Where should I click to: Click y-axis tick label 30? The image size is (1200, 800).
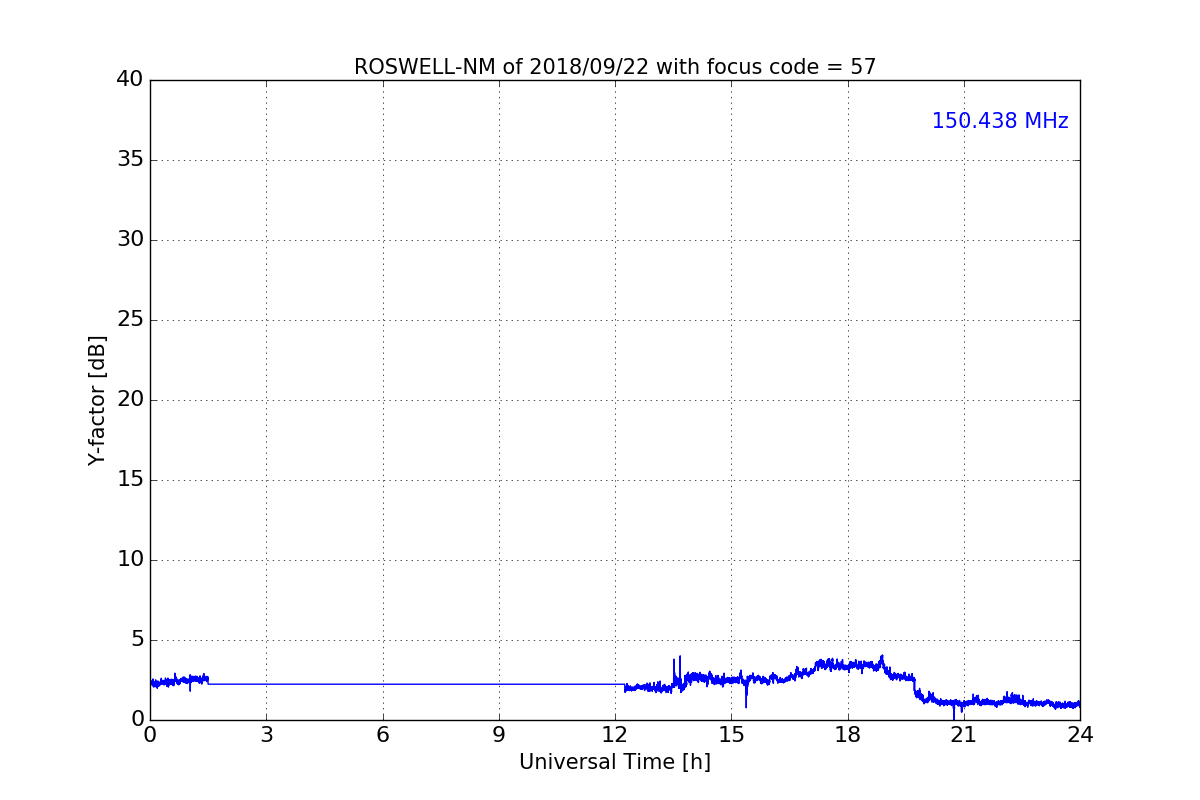pos(130,240)
